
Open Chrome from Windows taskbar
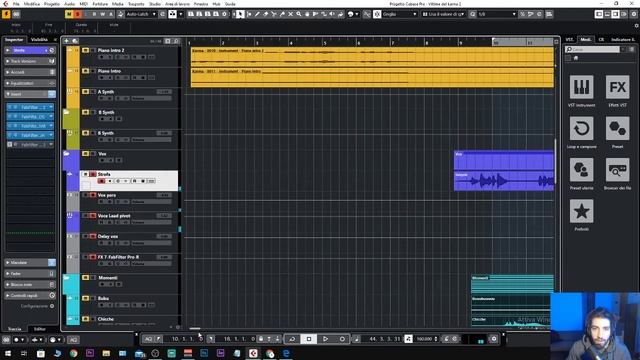[x=73, y=353]
